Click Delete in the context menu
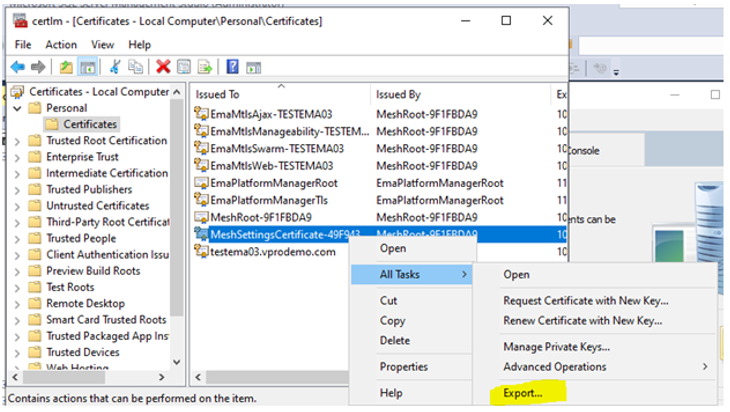Viewport: 730px width, 412px height. point(395,341)
